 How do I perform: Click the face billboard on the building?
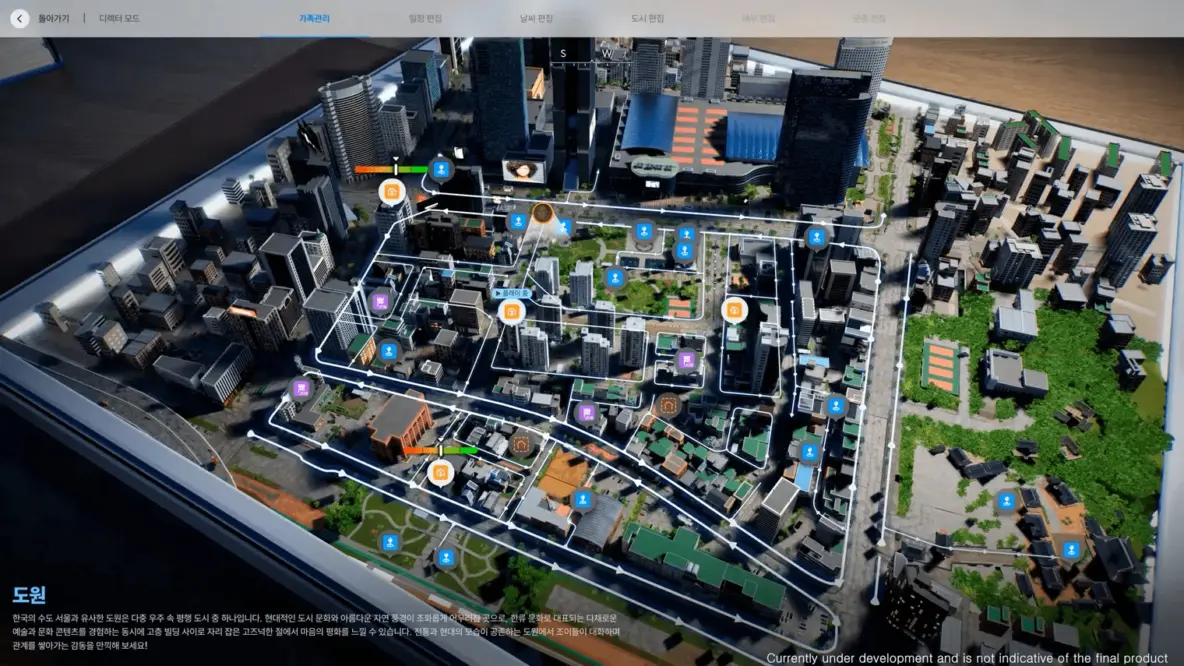(x=523, y=170)
